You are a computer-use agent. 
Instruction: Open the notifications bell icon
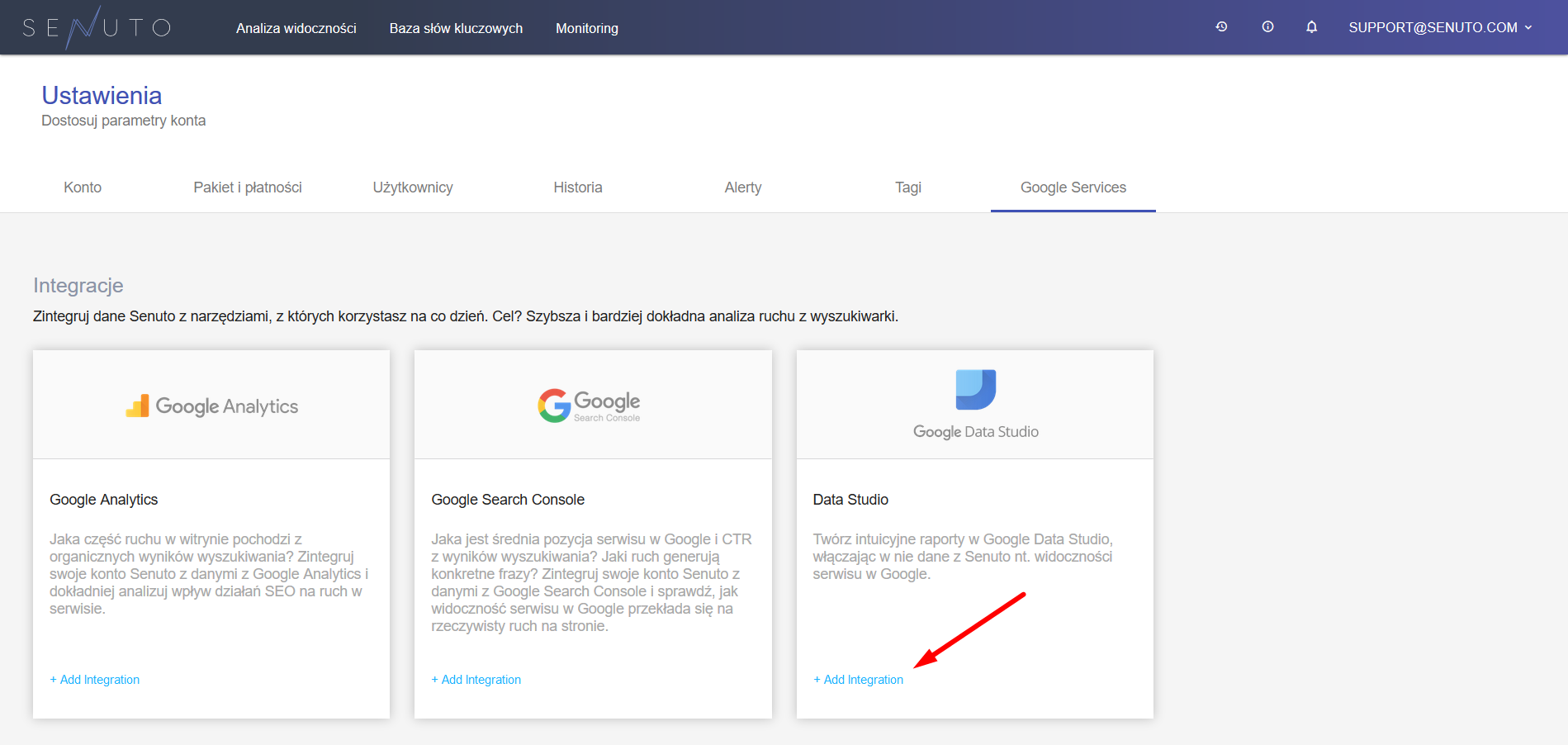click(x=1311, y=27)
